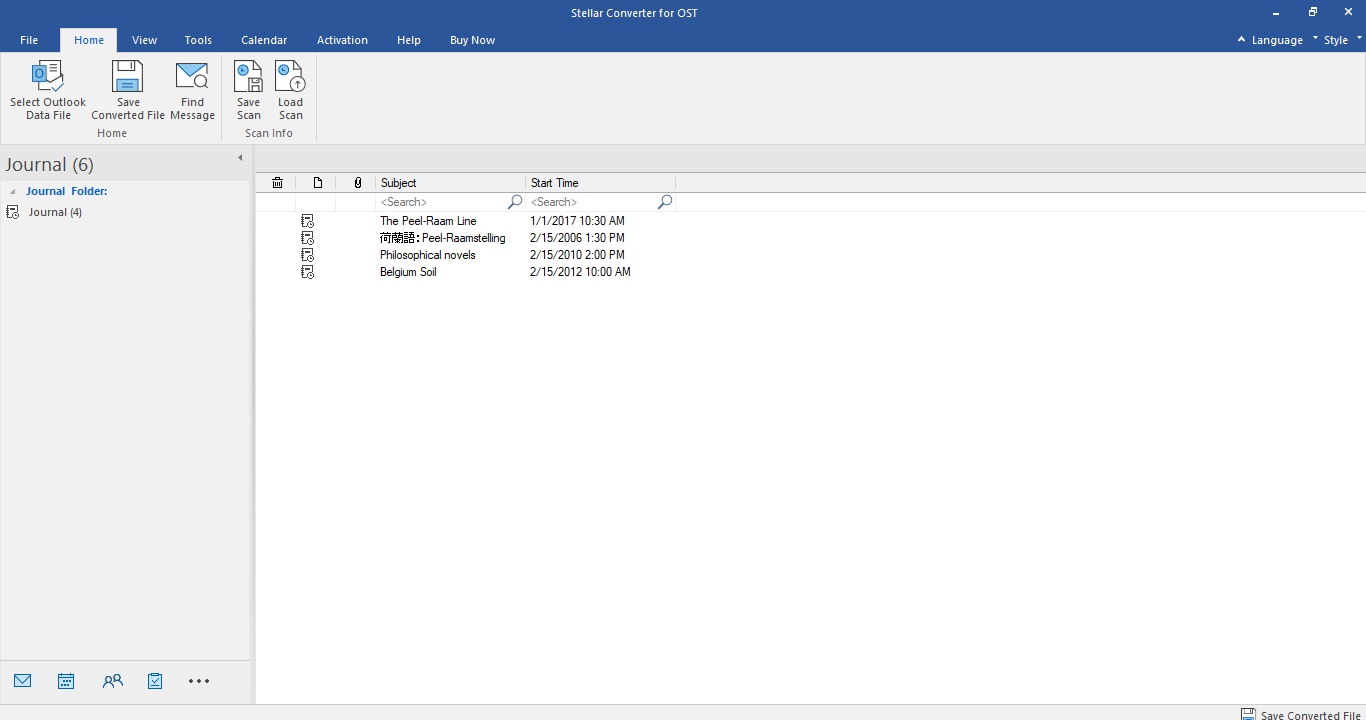Viewport: 1366px width, 720px height.
Task: Click the item type column header icon
Action: (x=317, y=183)
